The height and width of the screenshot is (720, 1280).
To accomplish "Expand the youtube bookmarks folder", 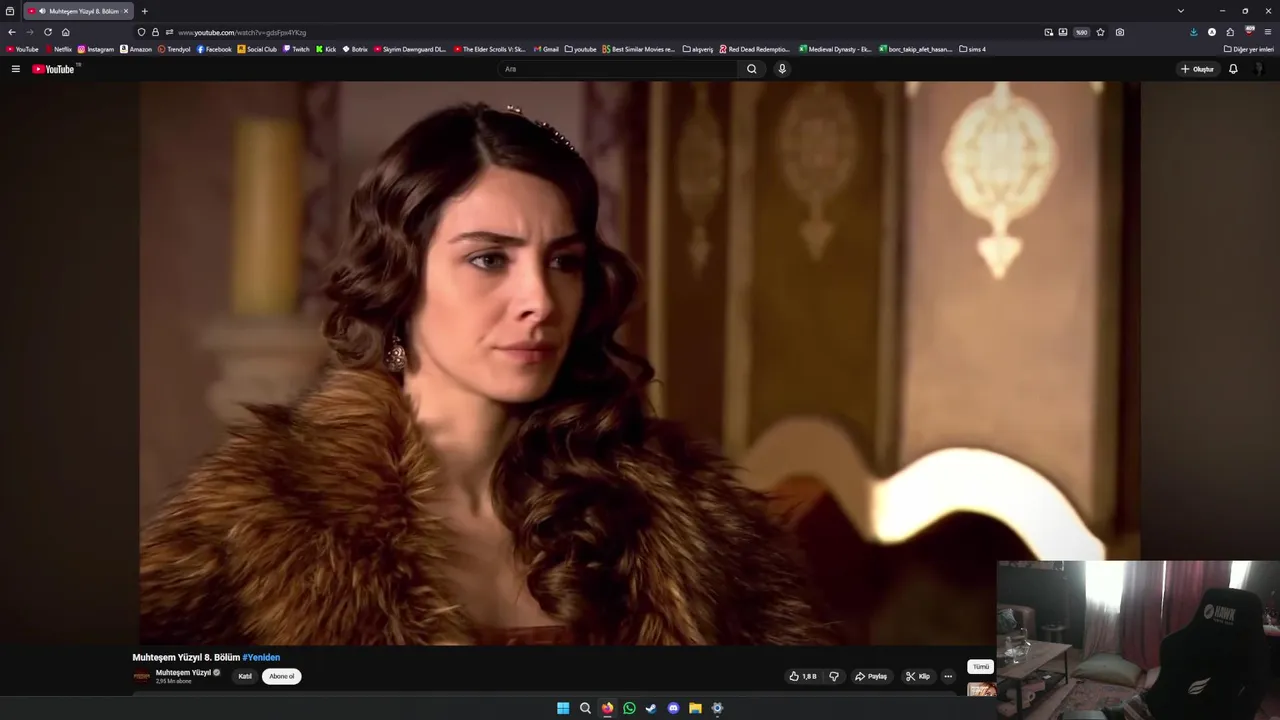I will tap(580, 49).
